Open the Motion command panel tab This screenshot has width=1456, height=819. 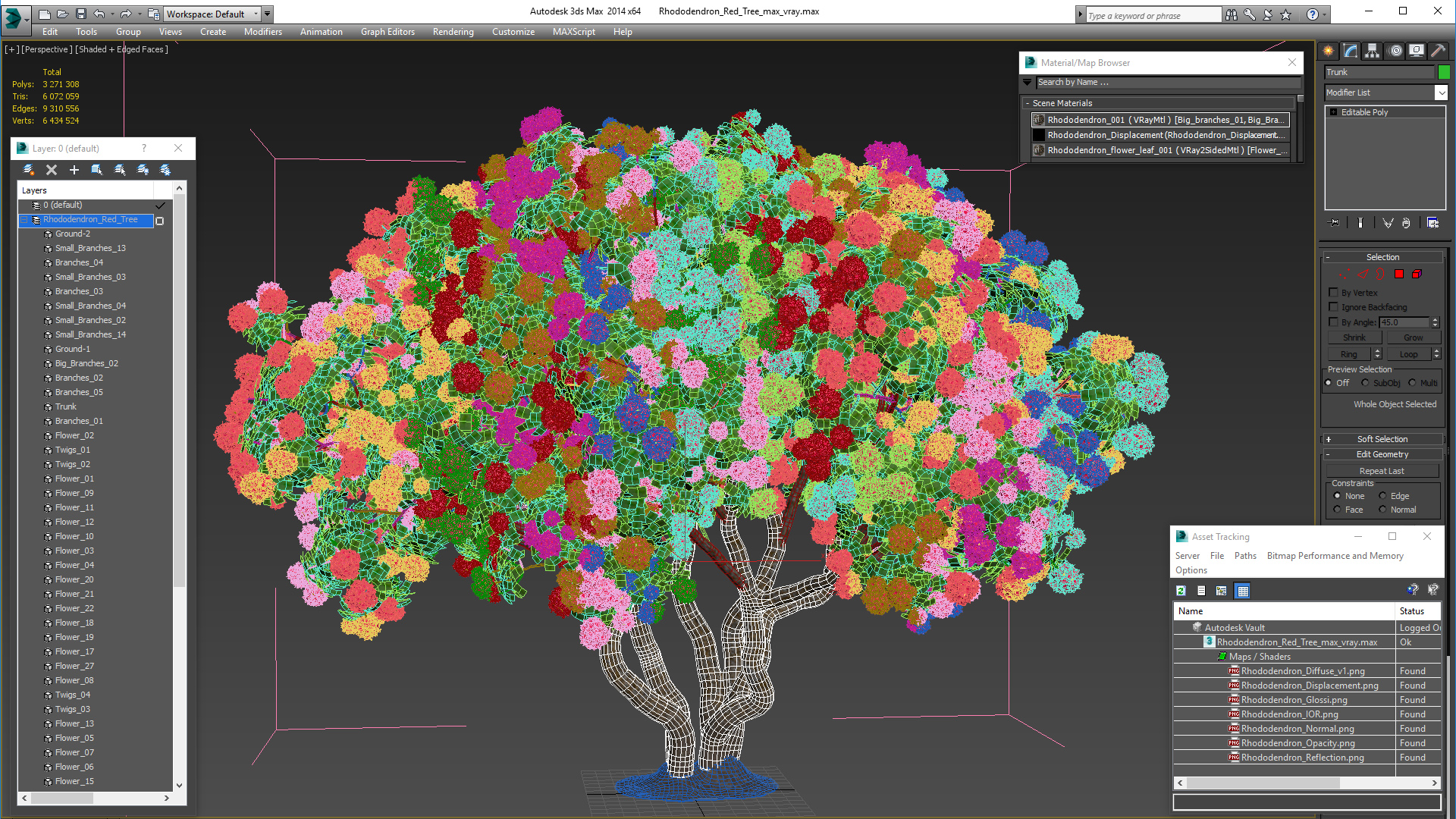coord(1395,51)
